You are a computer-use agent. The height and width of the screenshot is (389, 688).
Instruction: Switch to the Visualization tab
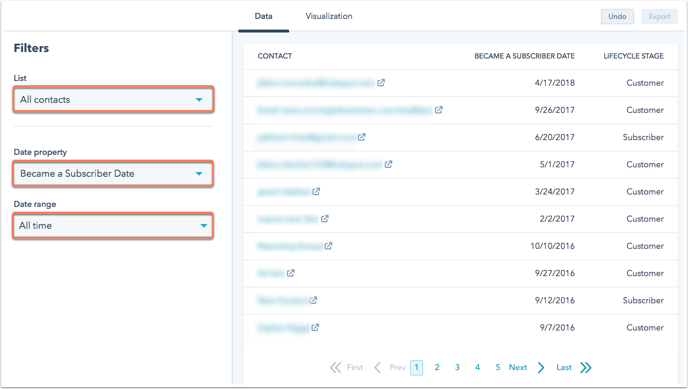(x=329, y=16)
